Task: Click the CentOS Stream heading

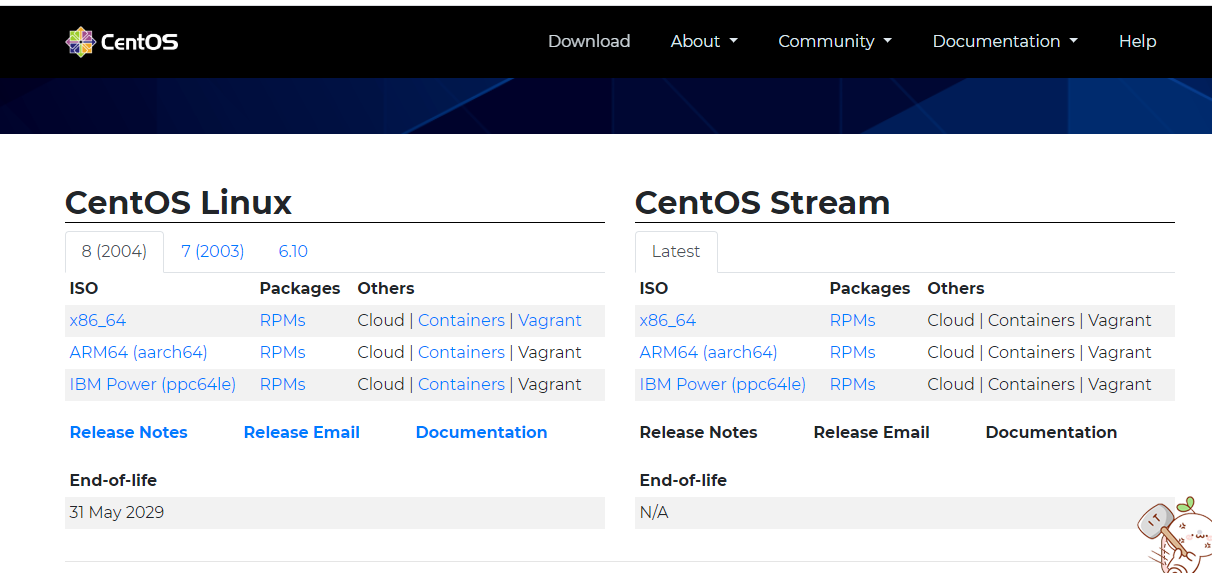Action: 762,202
